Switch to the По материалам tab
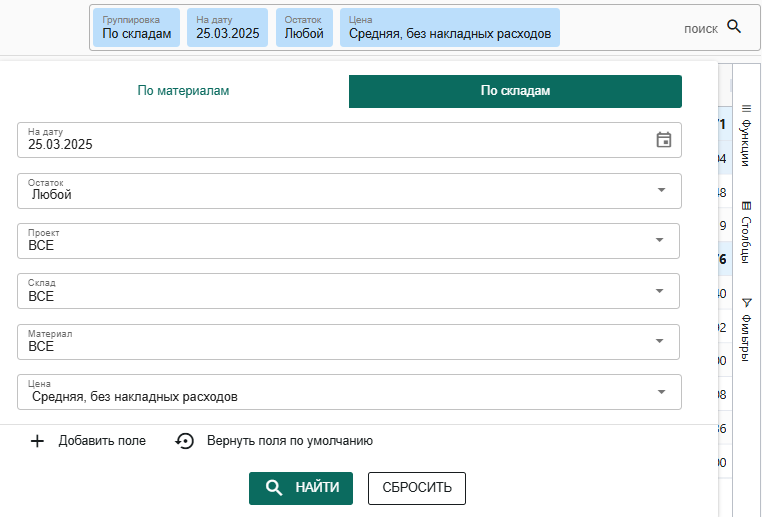762x517 pixels. (x=183, y=91)
